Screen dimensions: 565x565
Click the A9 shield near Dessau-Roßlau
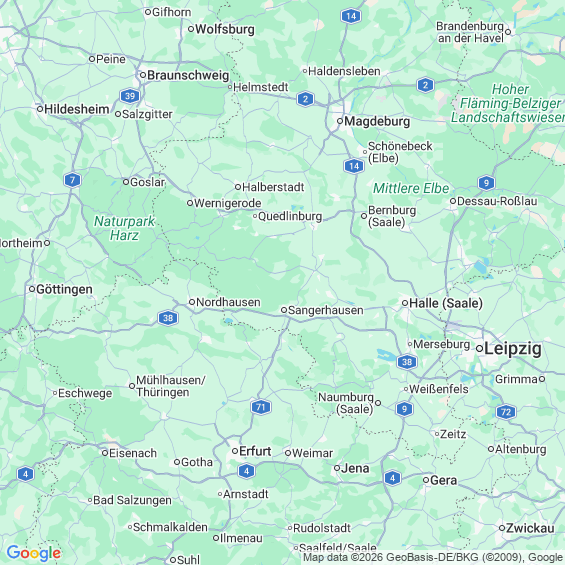click(486, 183)
